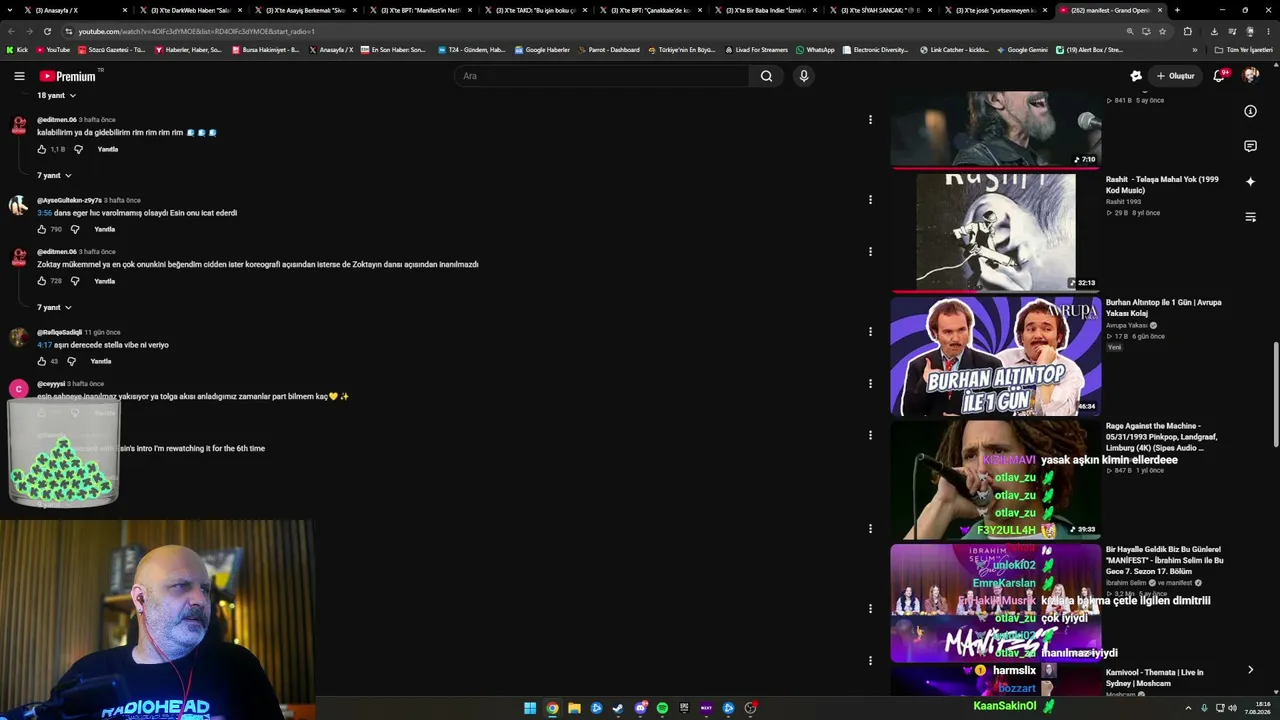
Task: Open video title "Burhan Altıntop ile 1 Gün"
Action: 1164,307
